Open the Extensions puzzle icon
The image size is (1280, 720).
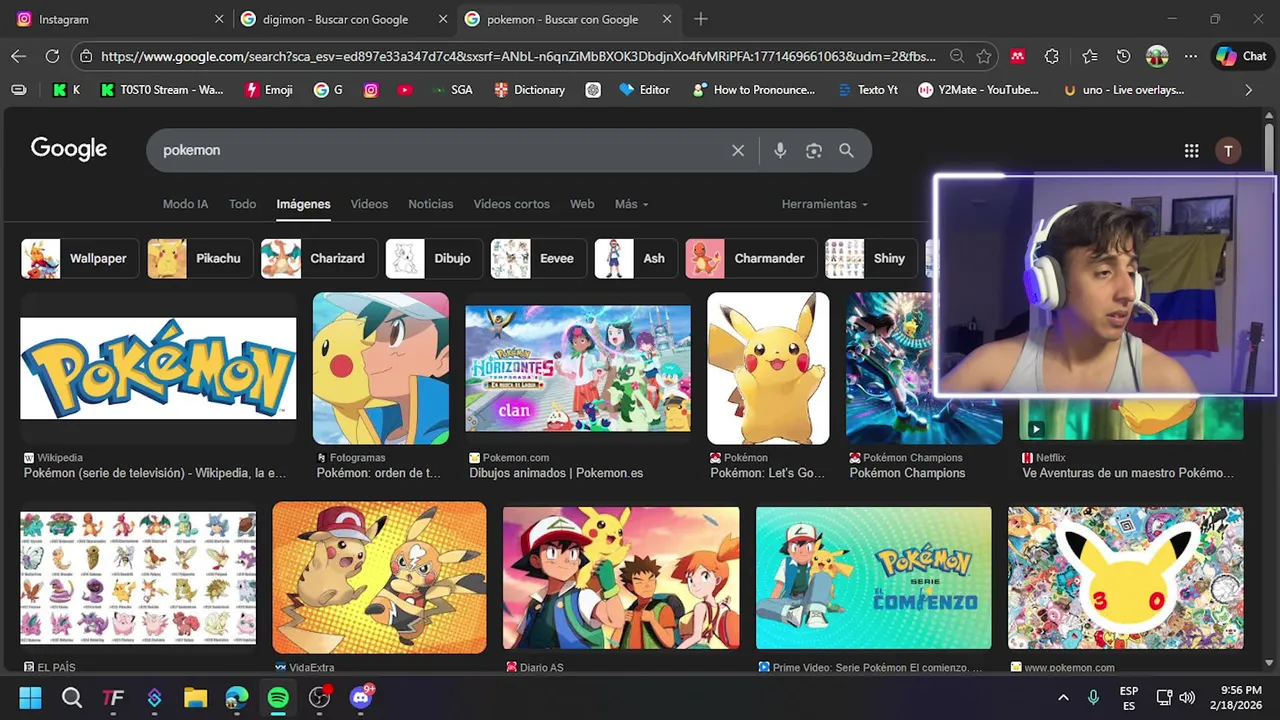click(x=1051, y=56)
